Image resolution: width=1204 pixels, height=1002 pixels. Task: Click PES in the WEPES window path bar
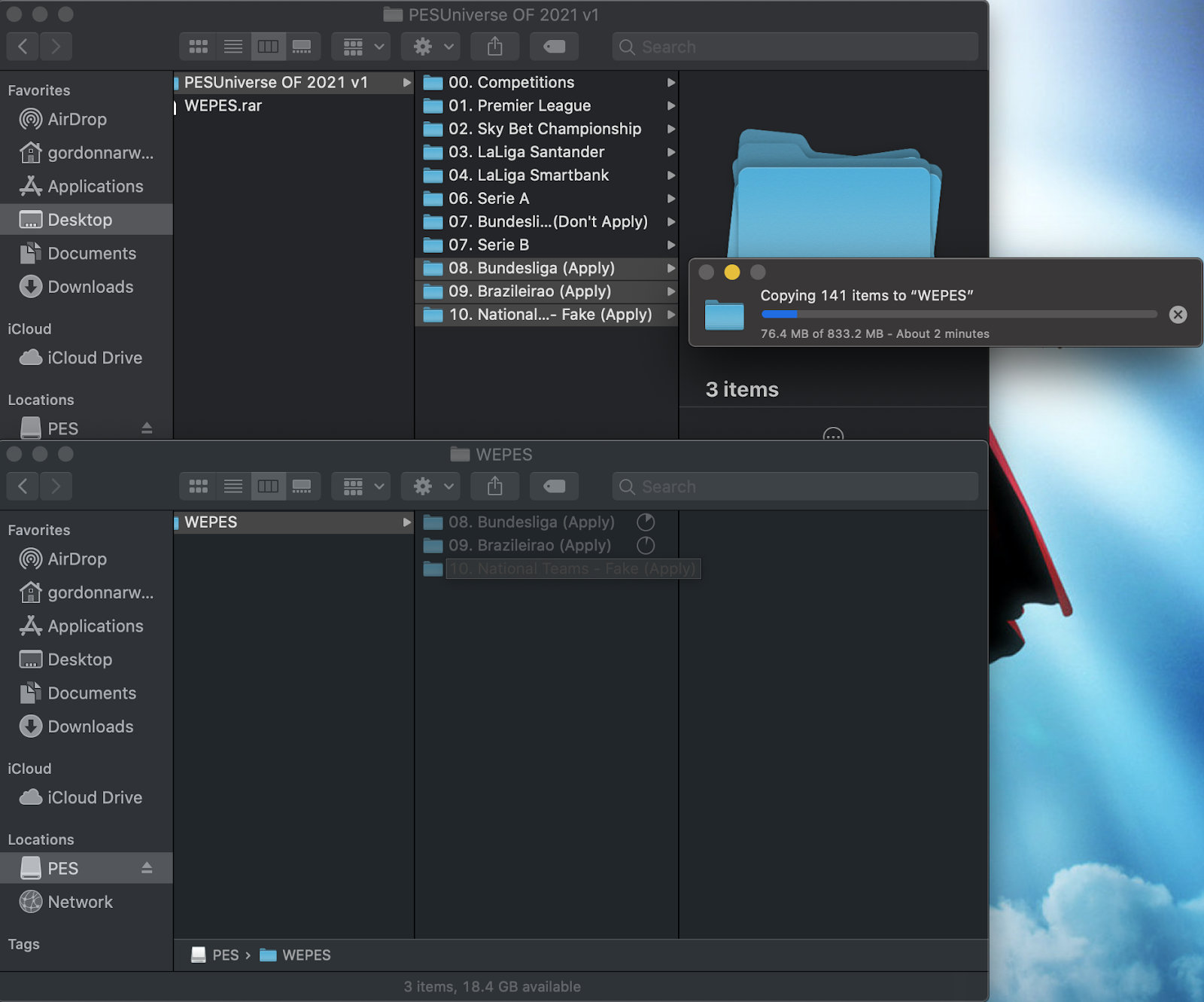point(215,955)
